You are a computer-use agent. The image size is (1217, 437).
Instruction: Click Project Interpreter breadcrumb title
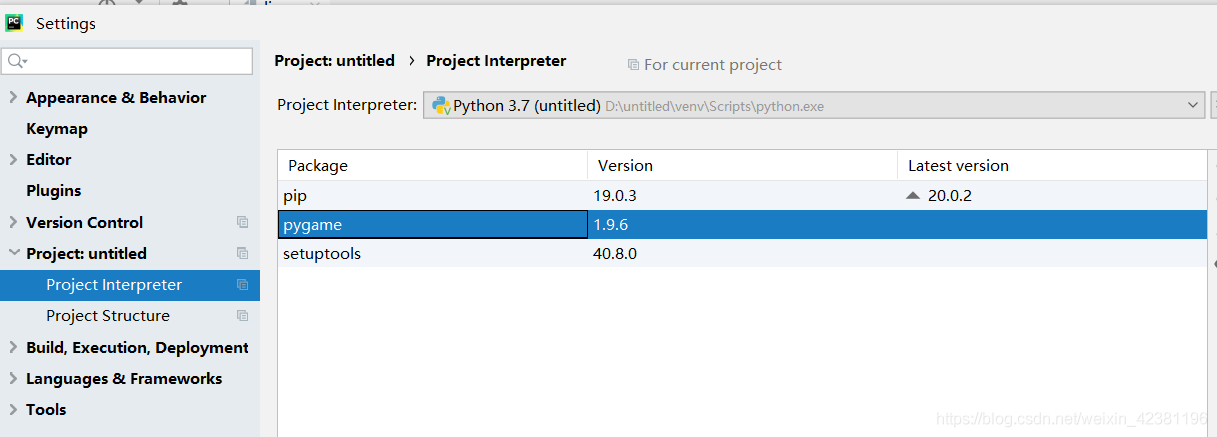[x=496, y=60]
